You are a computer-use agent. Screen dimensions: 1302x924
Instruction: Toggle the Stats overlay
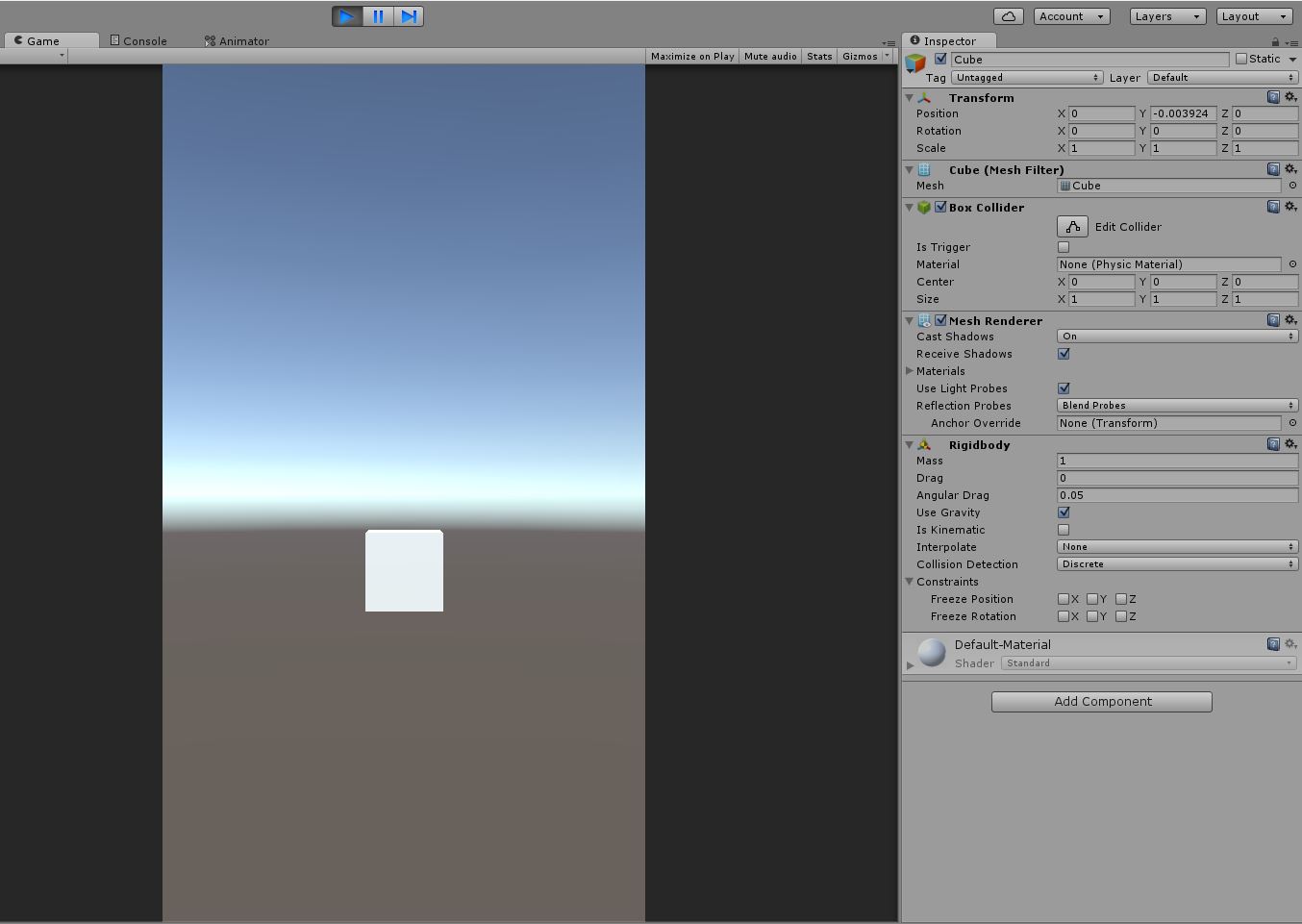coord(819,56)
